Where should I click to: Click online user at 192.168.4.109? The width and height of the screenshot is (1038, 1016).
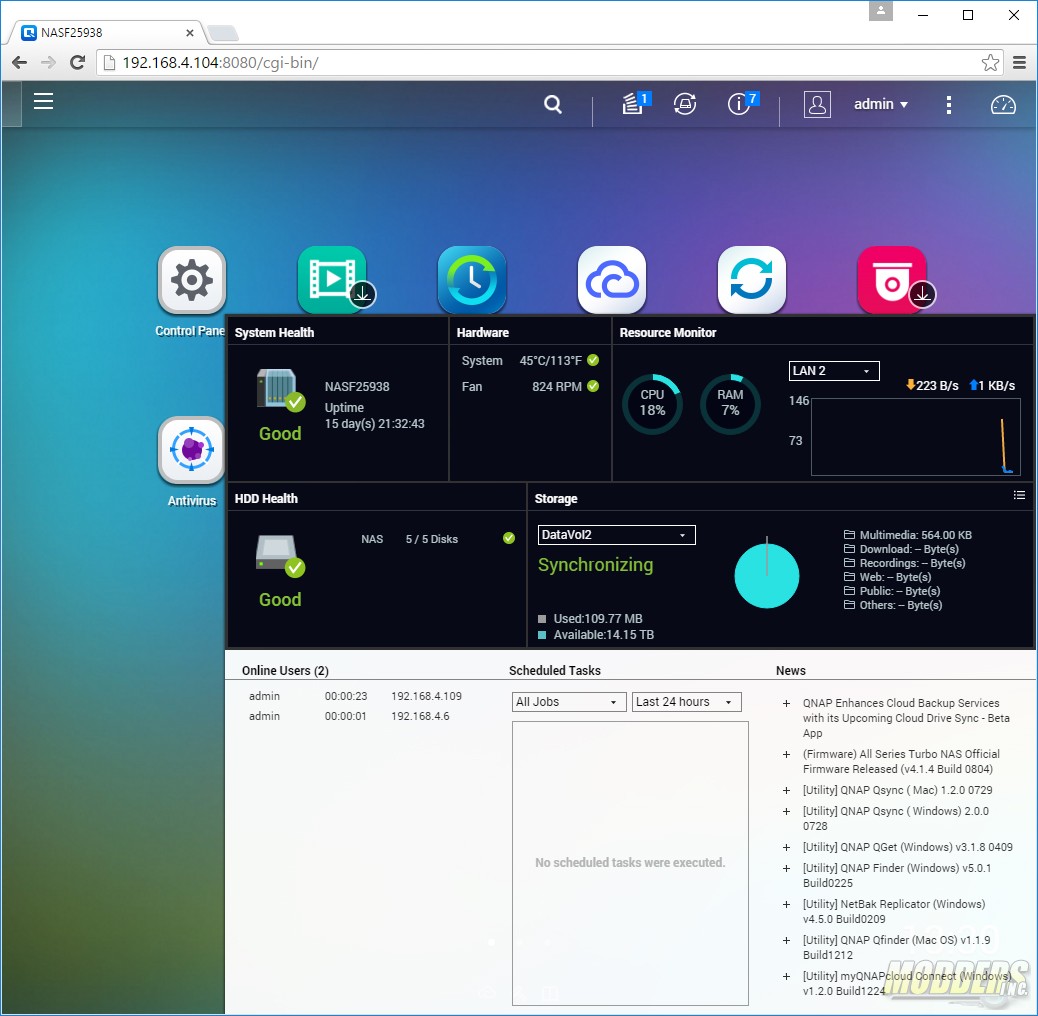[355, 696]
